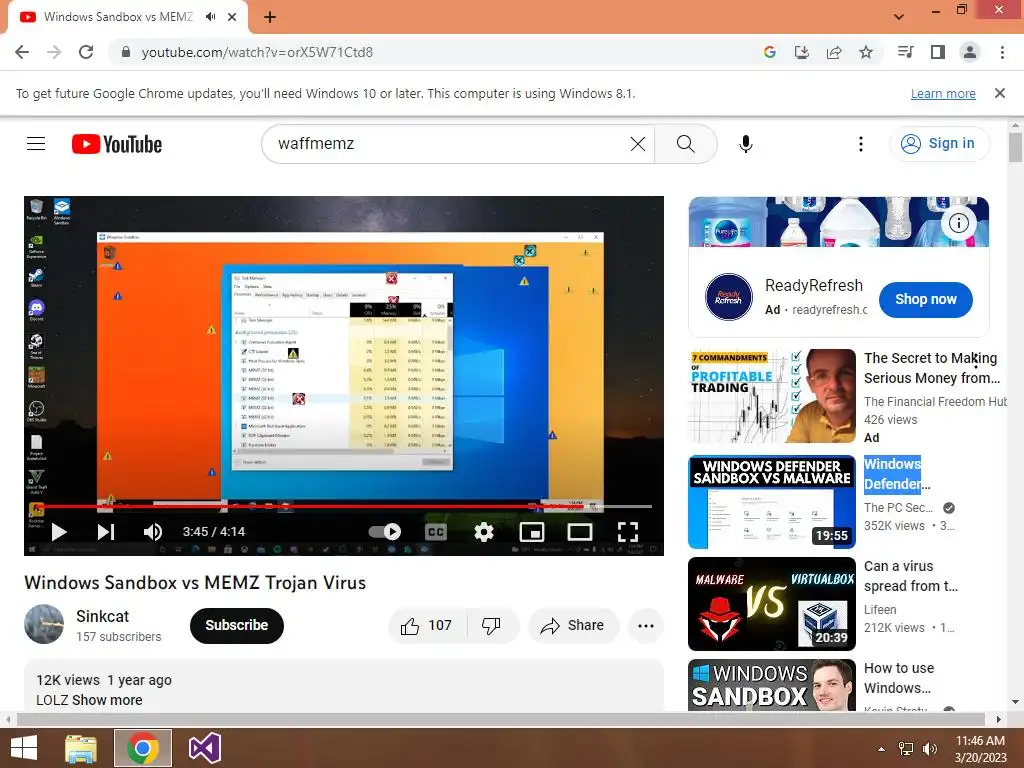Click the Shop now button

coord(925,300)
